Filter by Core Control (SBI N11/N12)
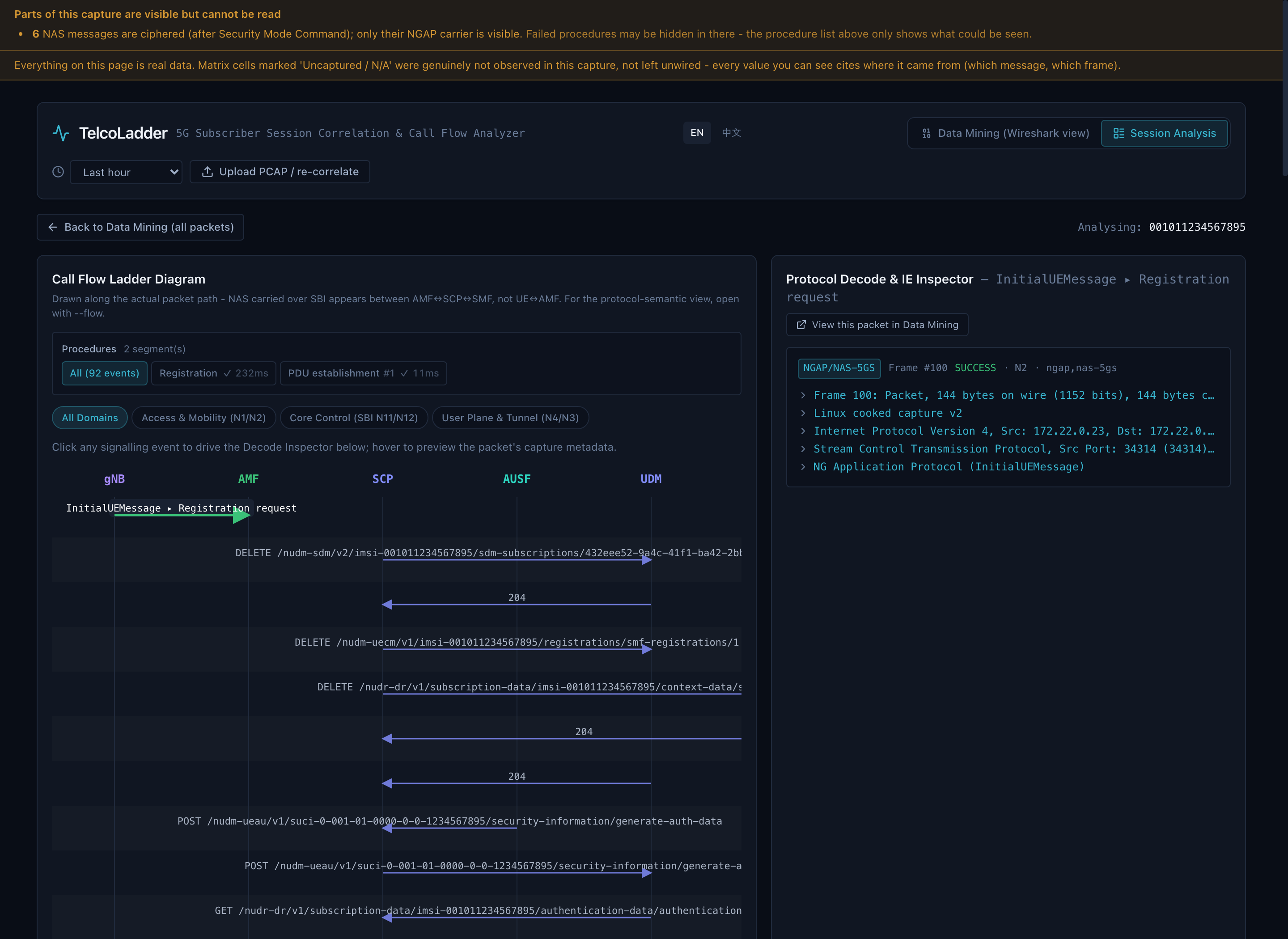Image resolution: width=1288 pixels, height=939 pixels. (x=354, y=418)
